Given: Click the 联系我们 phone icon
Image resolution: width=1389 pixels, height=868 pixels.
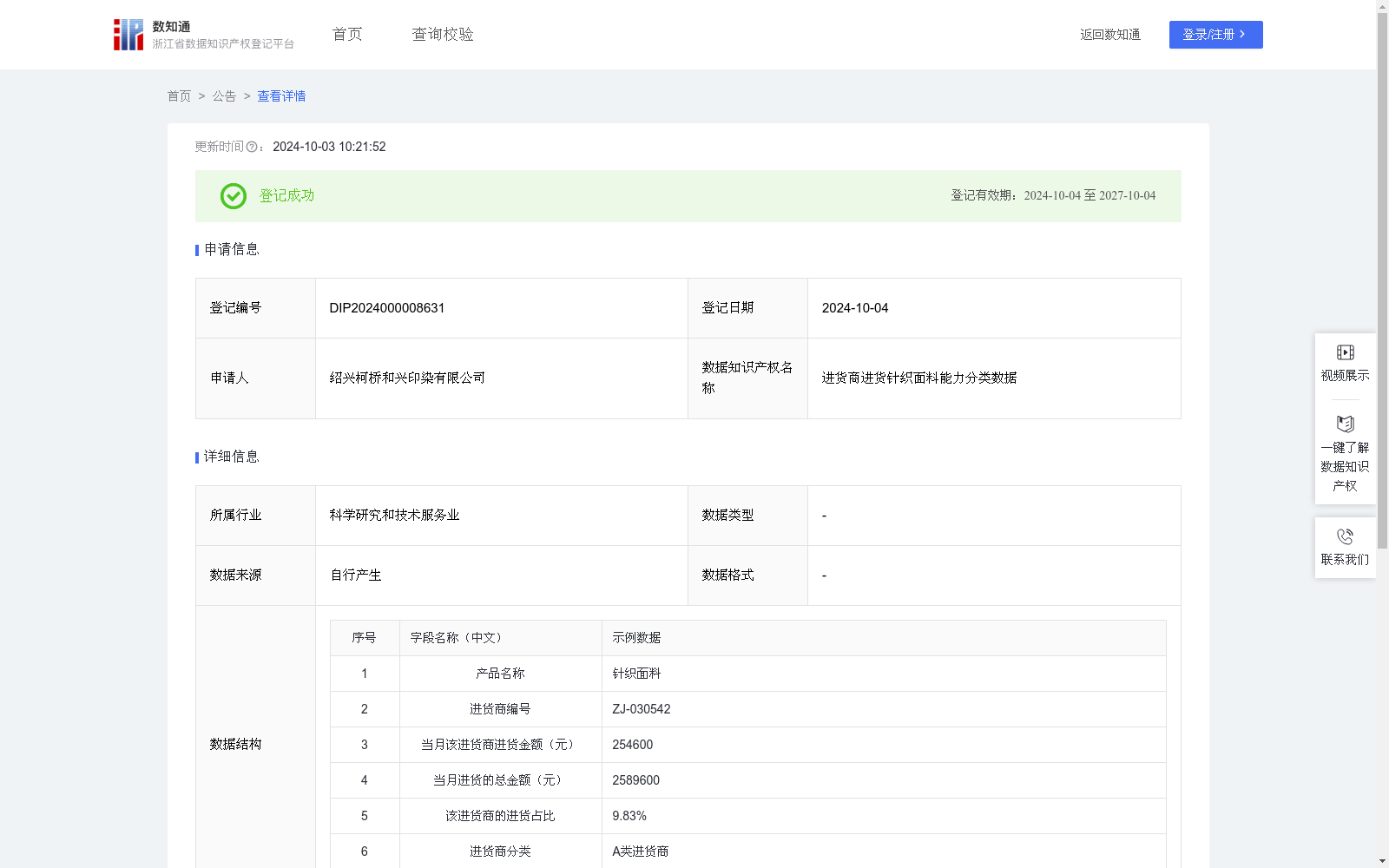Looking at the screenshot, I should click(1345, 536).
